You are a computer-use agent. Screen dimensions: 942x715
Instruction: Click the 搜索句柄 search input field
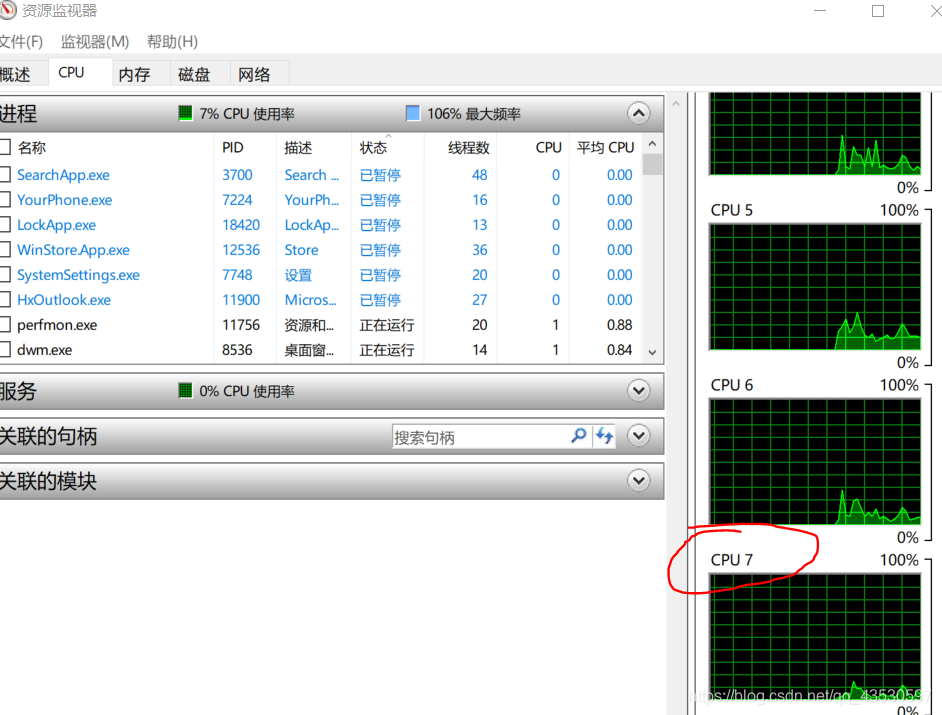coord(481,436)
